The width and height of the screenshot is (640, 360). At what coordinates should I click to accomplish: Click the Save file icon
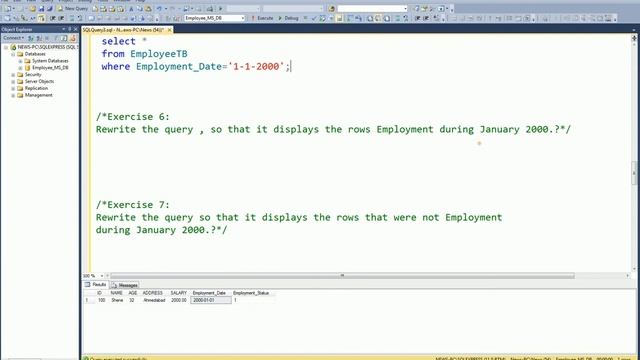click(41, 9)
